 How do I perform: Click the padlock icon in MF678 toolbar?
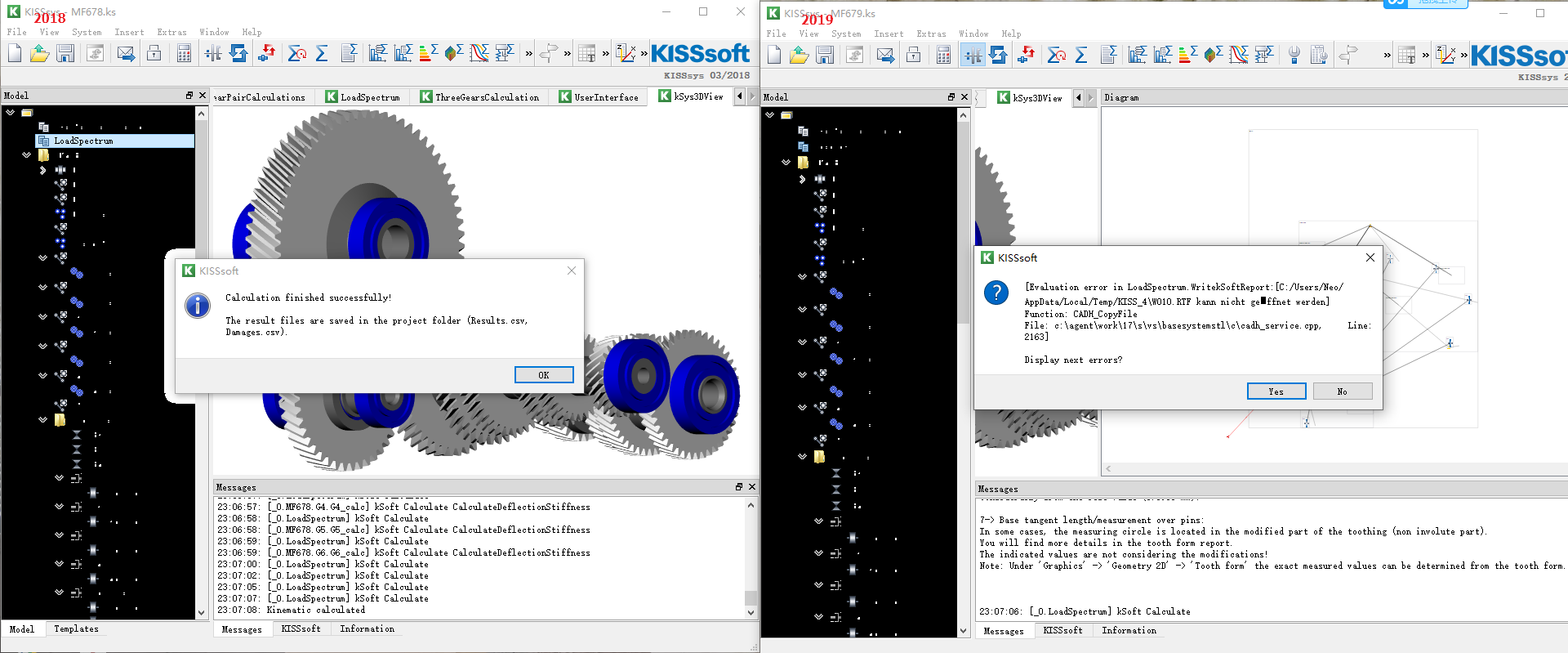[x=154, y=54]
